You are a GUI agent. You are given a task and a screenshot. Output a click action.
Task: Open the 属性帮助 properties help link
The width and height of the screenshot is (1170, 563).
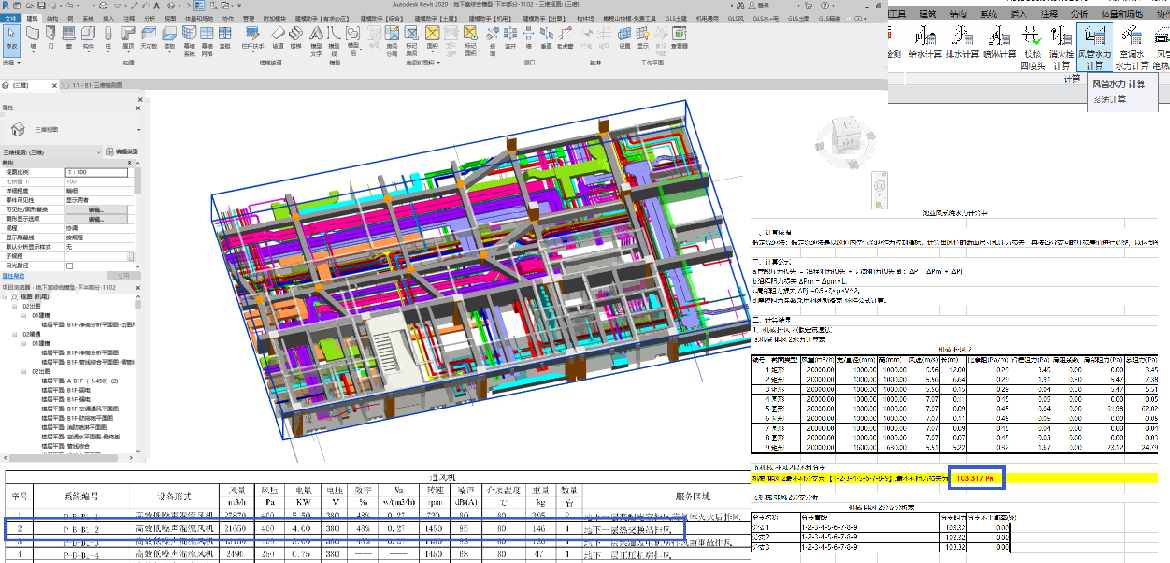pyautogui.click(x=13, y=275)
